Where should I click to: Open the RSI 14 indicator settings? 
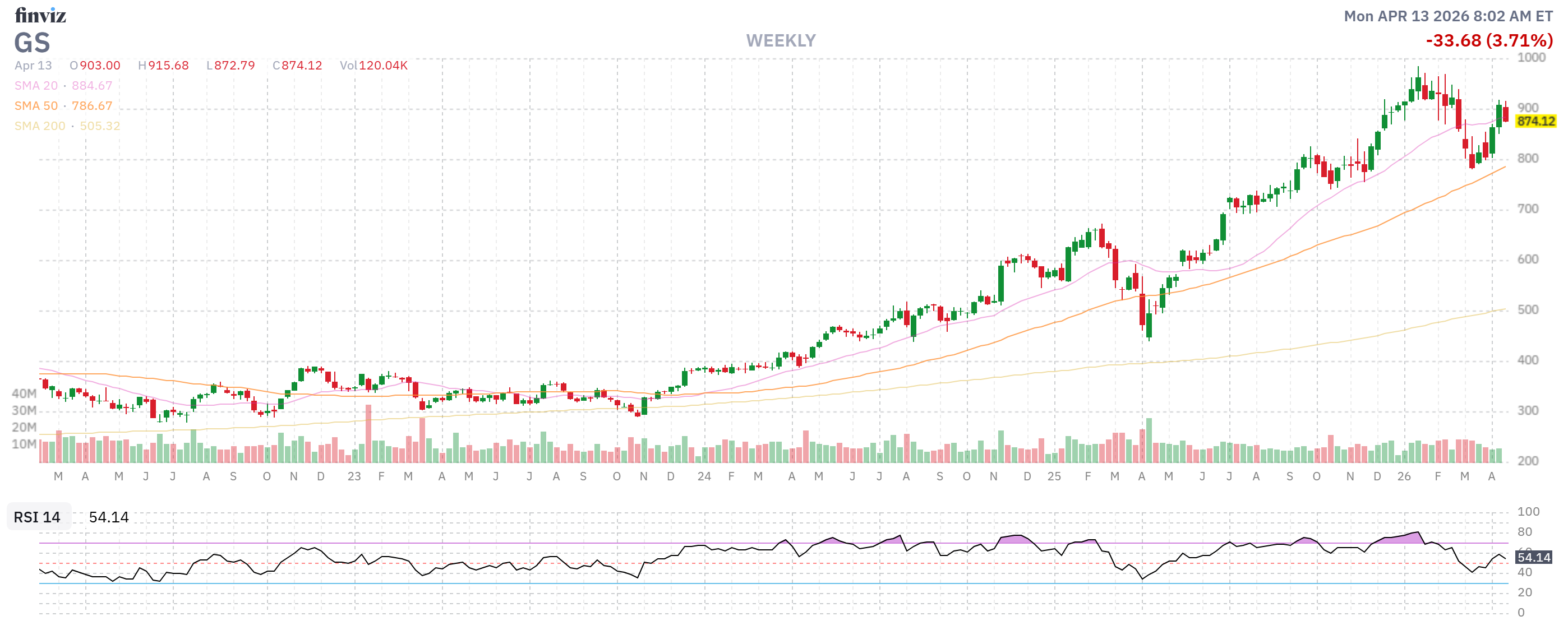[36, 518]
